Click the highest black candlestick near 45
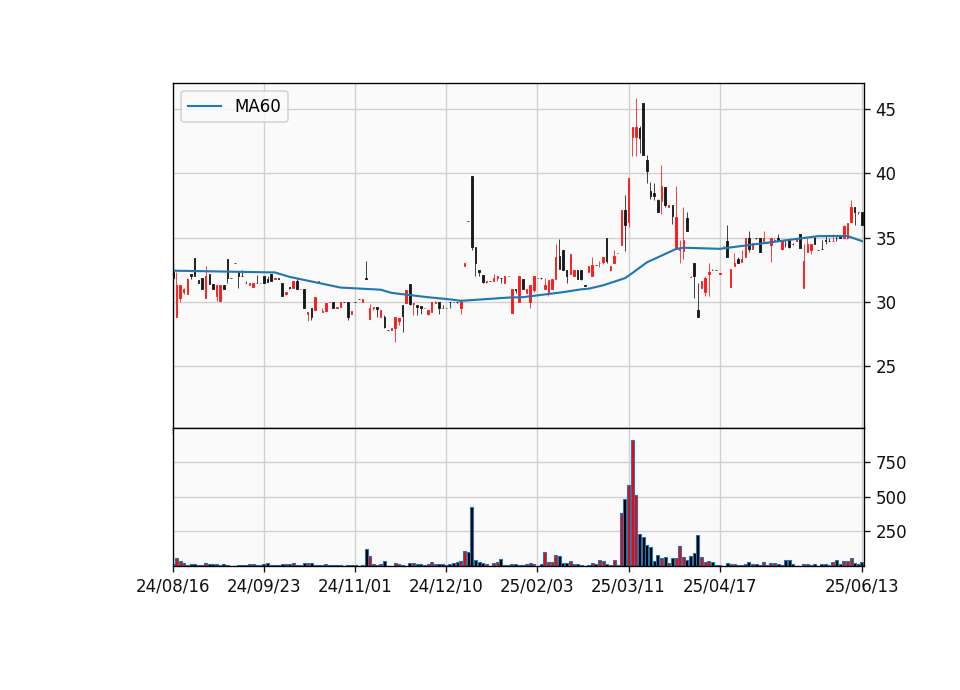This screenshot has height=690, width=960. tap(643, 129)
